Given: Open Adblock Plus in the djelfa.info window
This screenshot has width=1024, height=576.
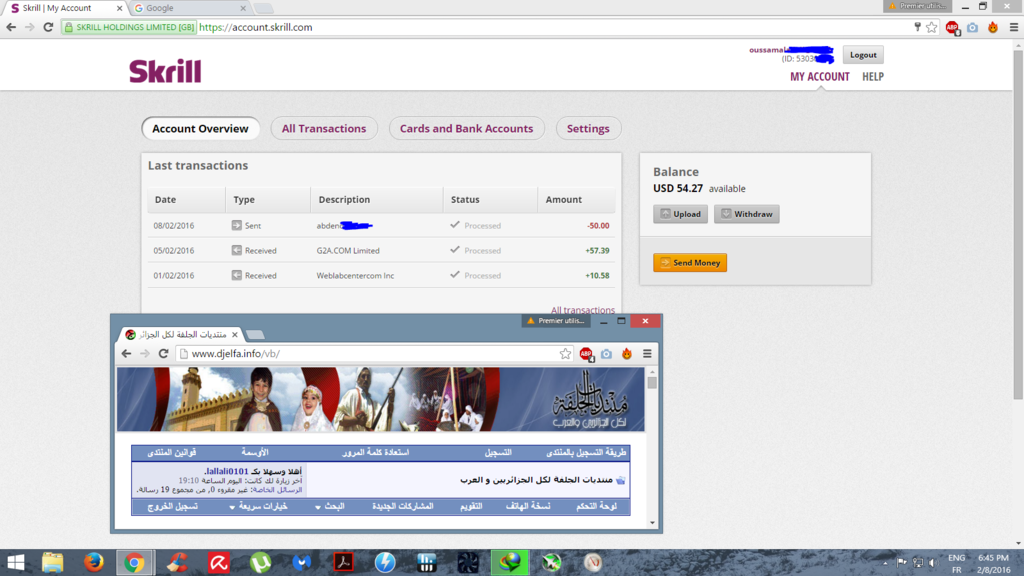Looking at the screenshot, I should pyautogui.click(x=586, y=354).
